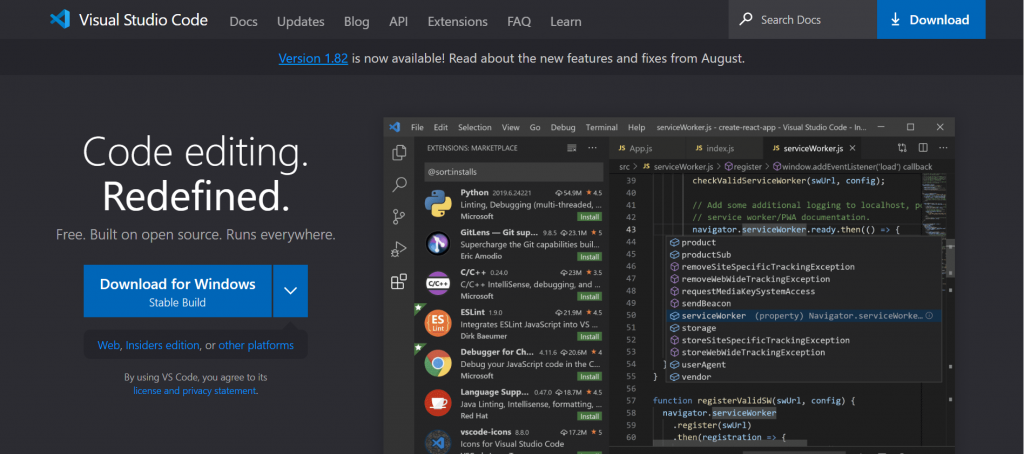Open the Debug menu in editor
This screenshot has height=454, width=1024.
tap(563, 127)
